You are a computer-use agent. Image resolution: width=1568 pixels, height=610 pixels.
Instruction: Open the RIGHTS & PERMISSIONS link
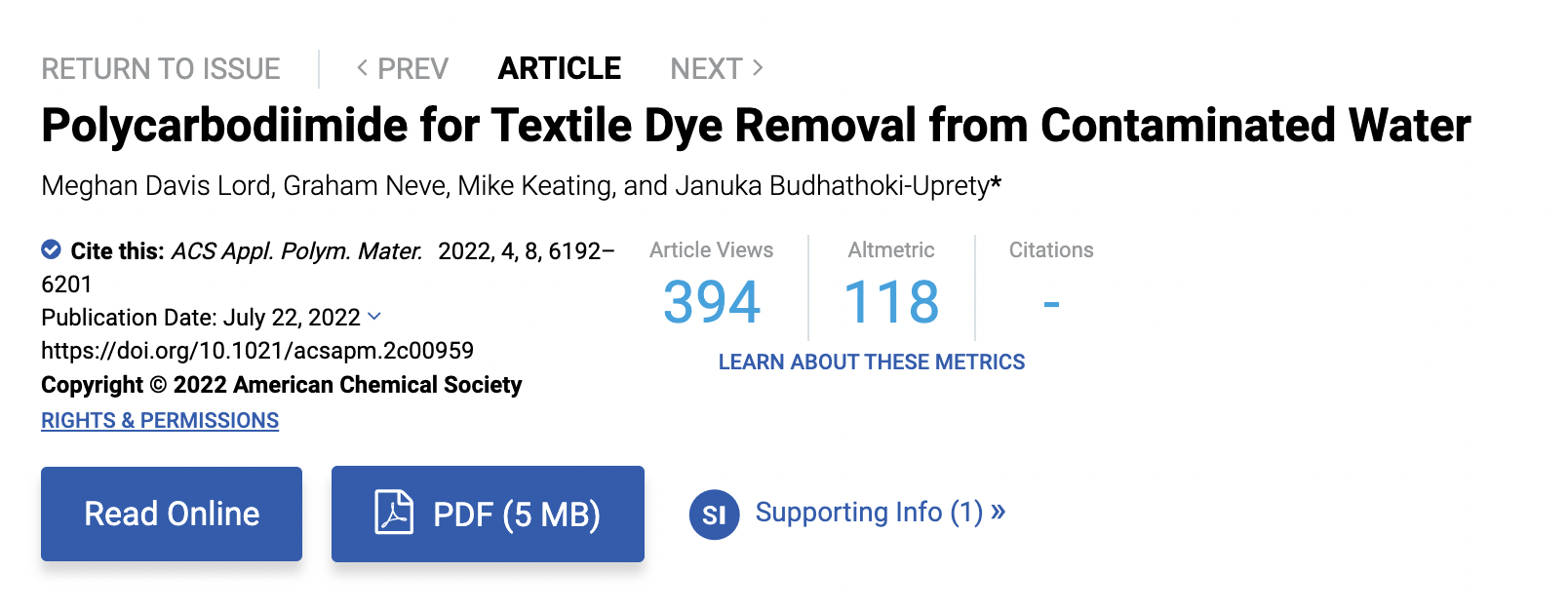coord(160,420)
